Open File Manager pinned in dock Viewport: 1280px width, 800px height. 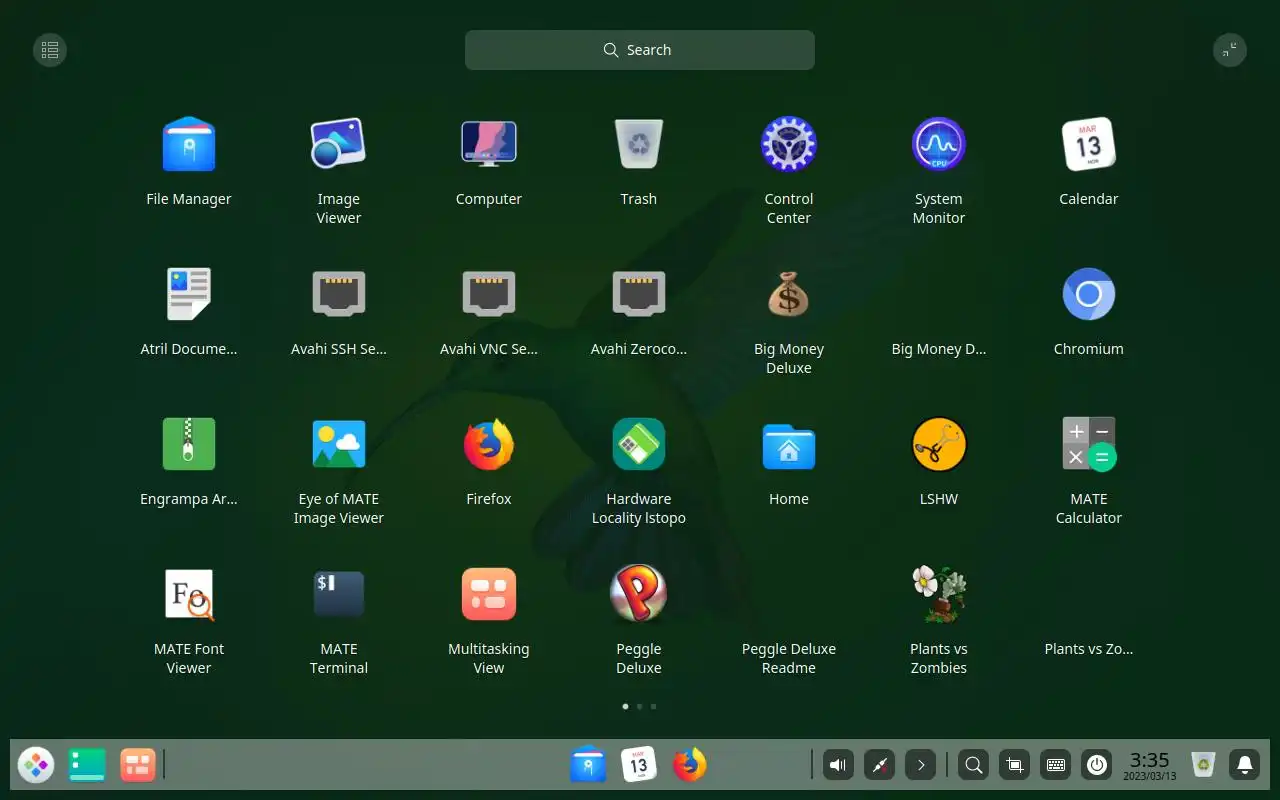[588, 766]
